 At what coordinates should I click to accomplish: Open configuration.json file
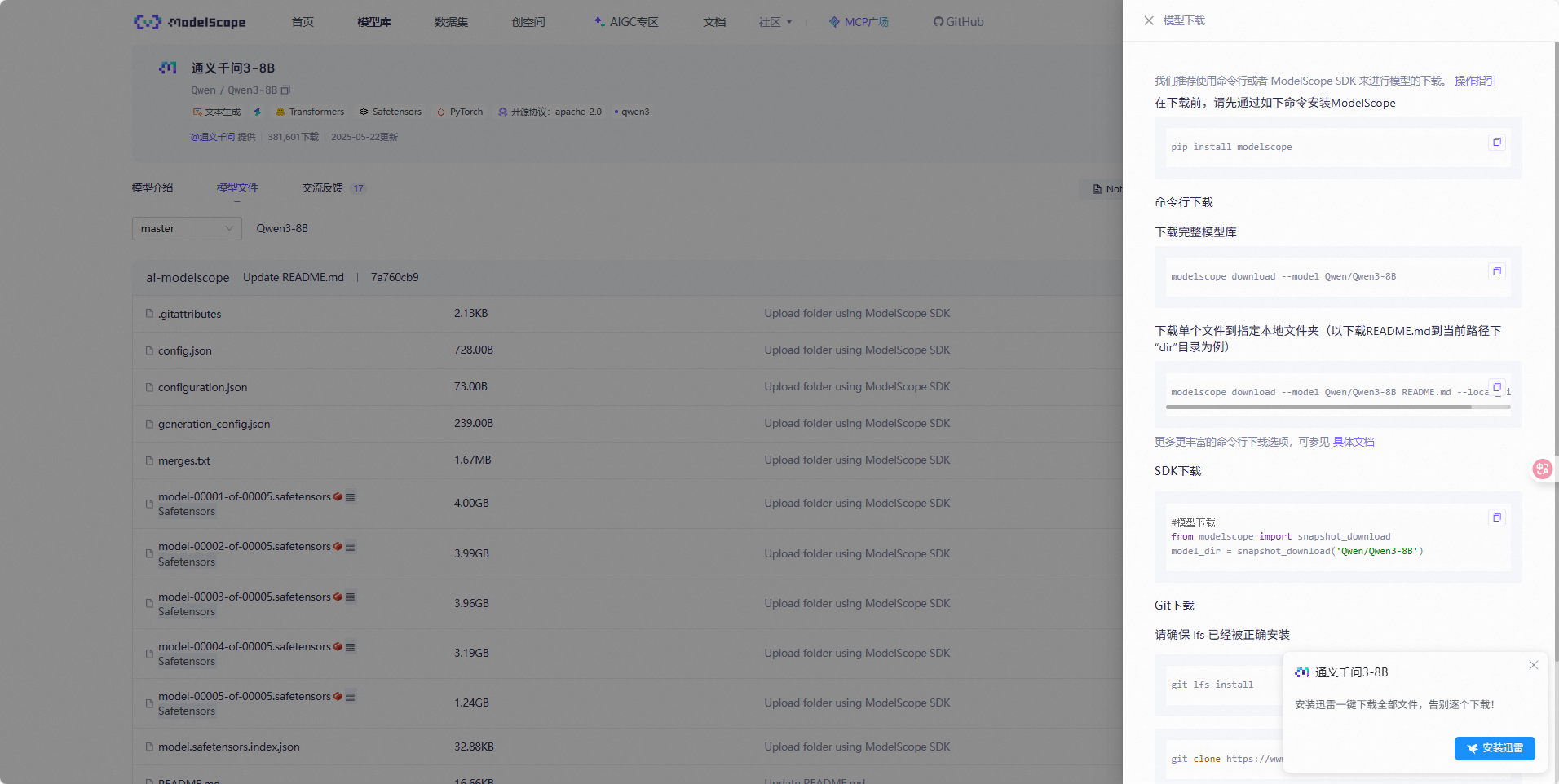click(202, 387)
